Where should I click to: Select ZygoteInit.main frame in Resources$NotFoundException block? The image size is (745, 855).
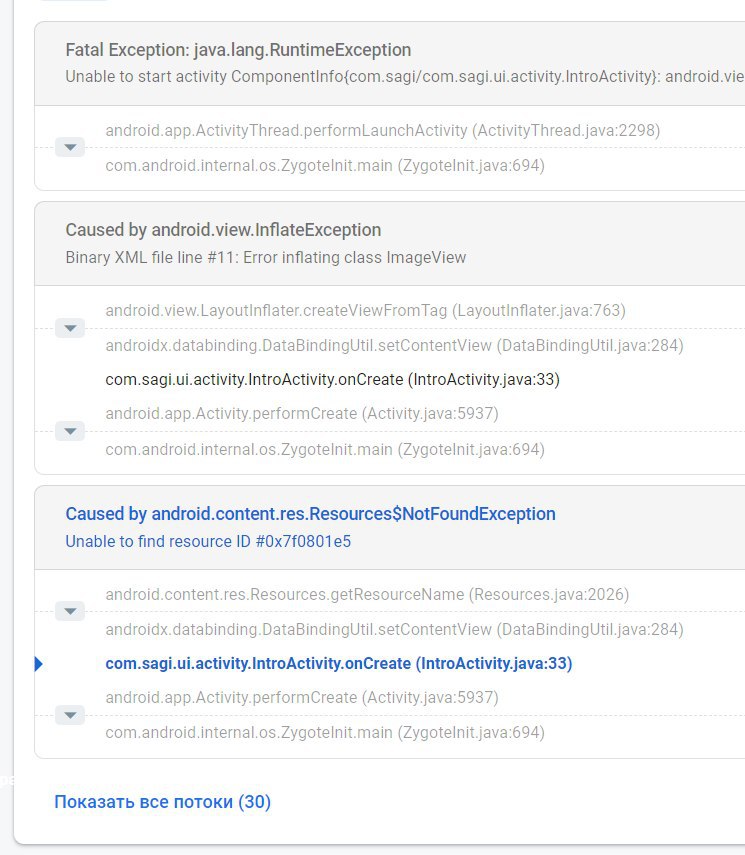pos(325,733)
